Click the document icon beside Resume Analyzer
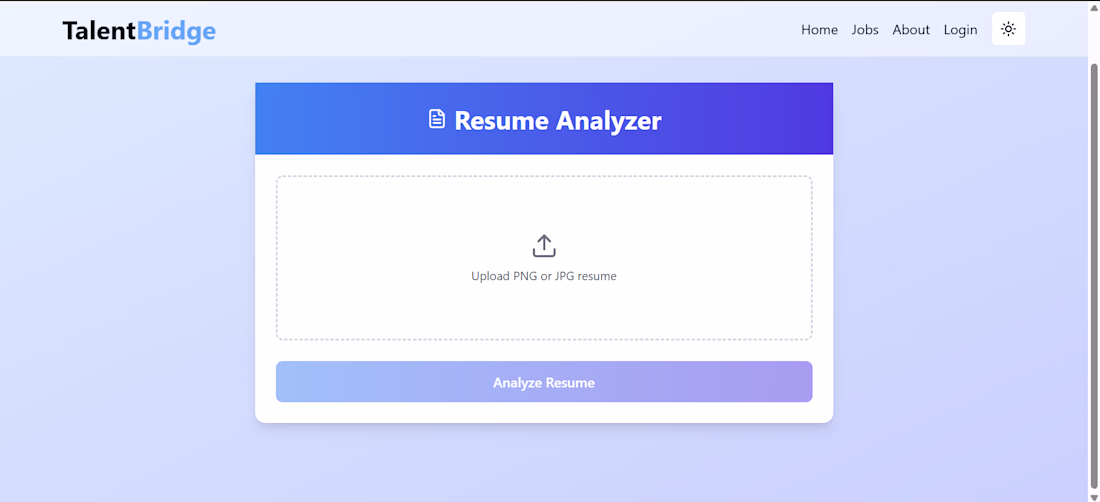Image resolution: width=1100 pixels, height=502 pixels. (437, 119)
